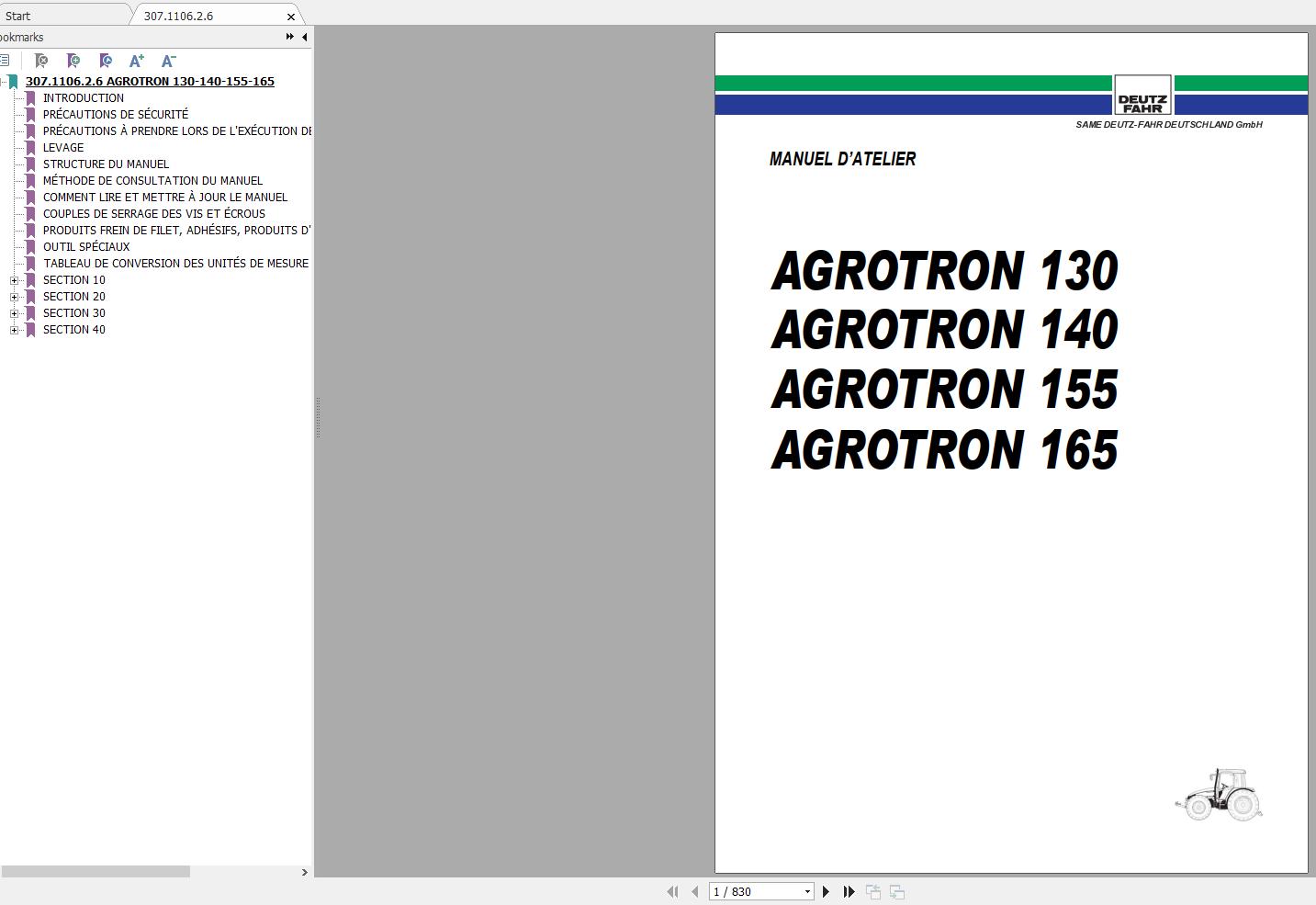This screenshot has height=905, width=1316.
Task: Expand the SECTION 40 tree node
Action: coord(14,330)
